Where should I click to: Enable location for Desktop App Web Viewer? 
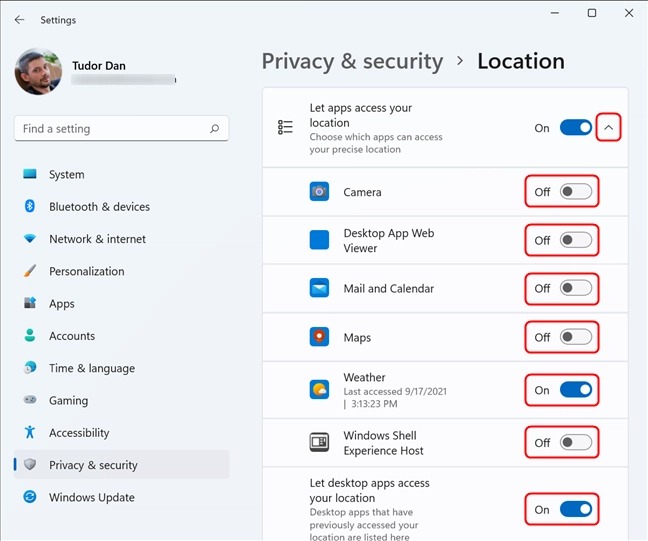576,240
